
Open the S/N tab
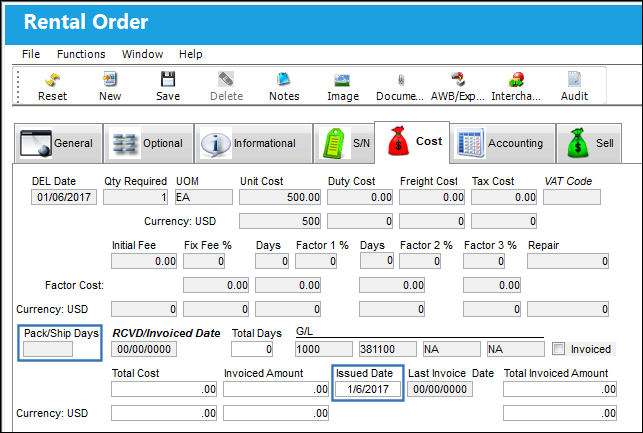344,144
